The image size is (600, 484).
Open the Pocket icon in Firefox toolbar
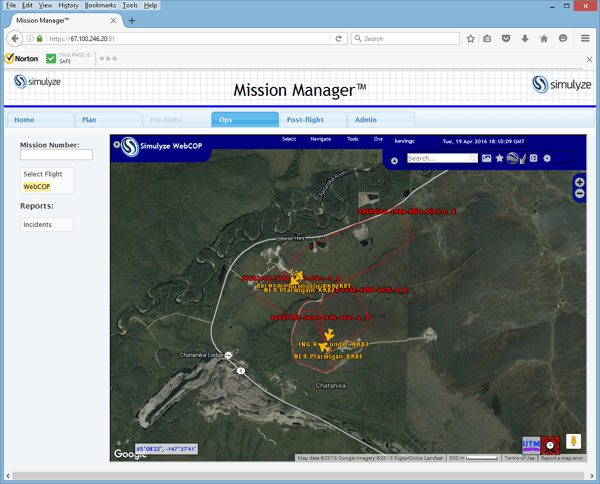point(506,39)
